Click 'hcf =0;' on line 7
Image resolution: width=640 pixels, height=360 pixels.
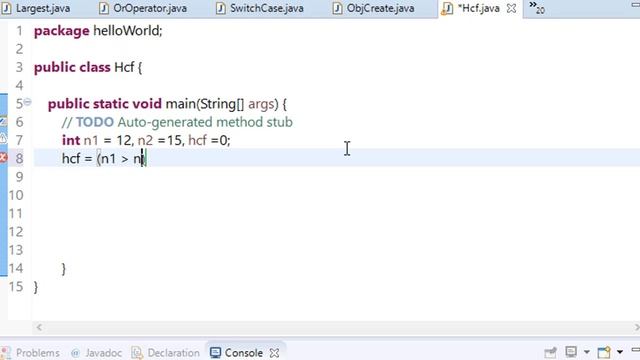pos(209,140)
